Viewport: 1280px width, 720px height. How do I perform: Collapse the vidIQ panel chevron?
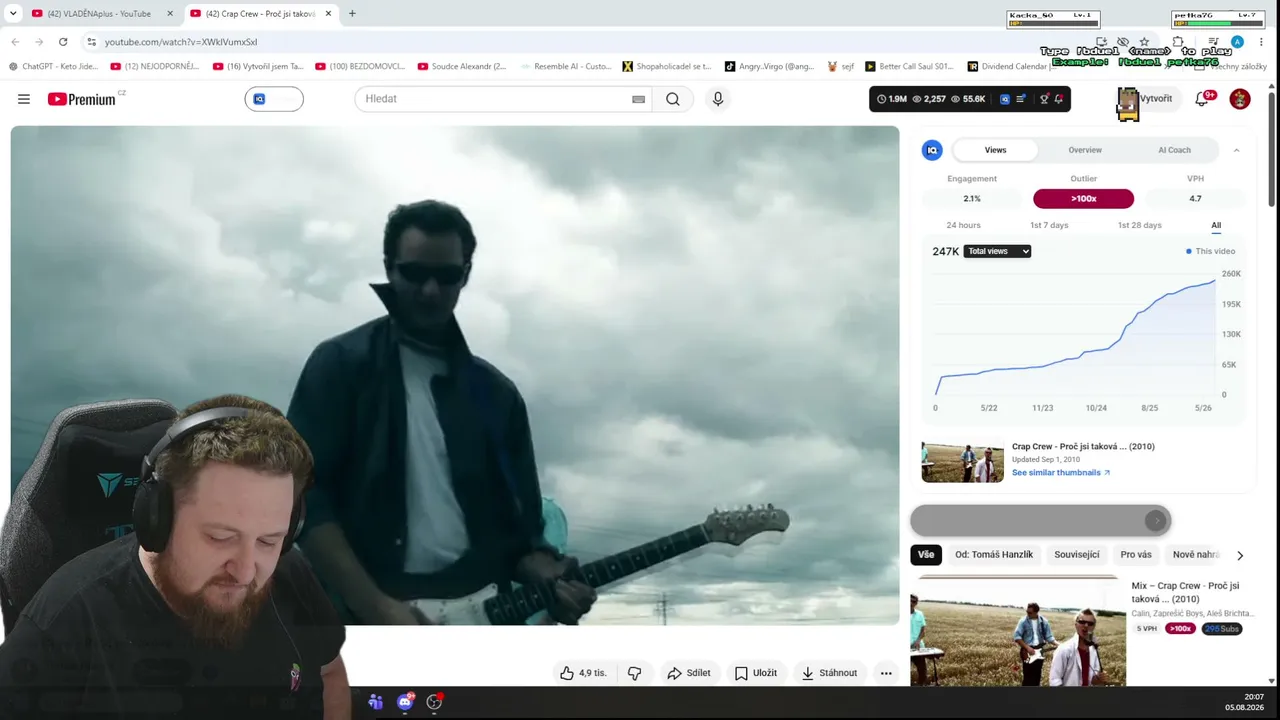pos(1236,150)
